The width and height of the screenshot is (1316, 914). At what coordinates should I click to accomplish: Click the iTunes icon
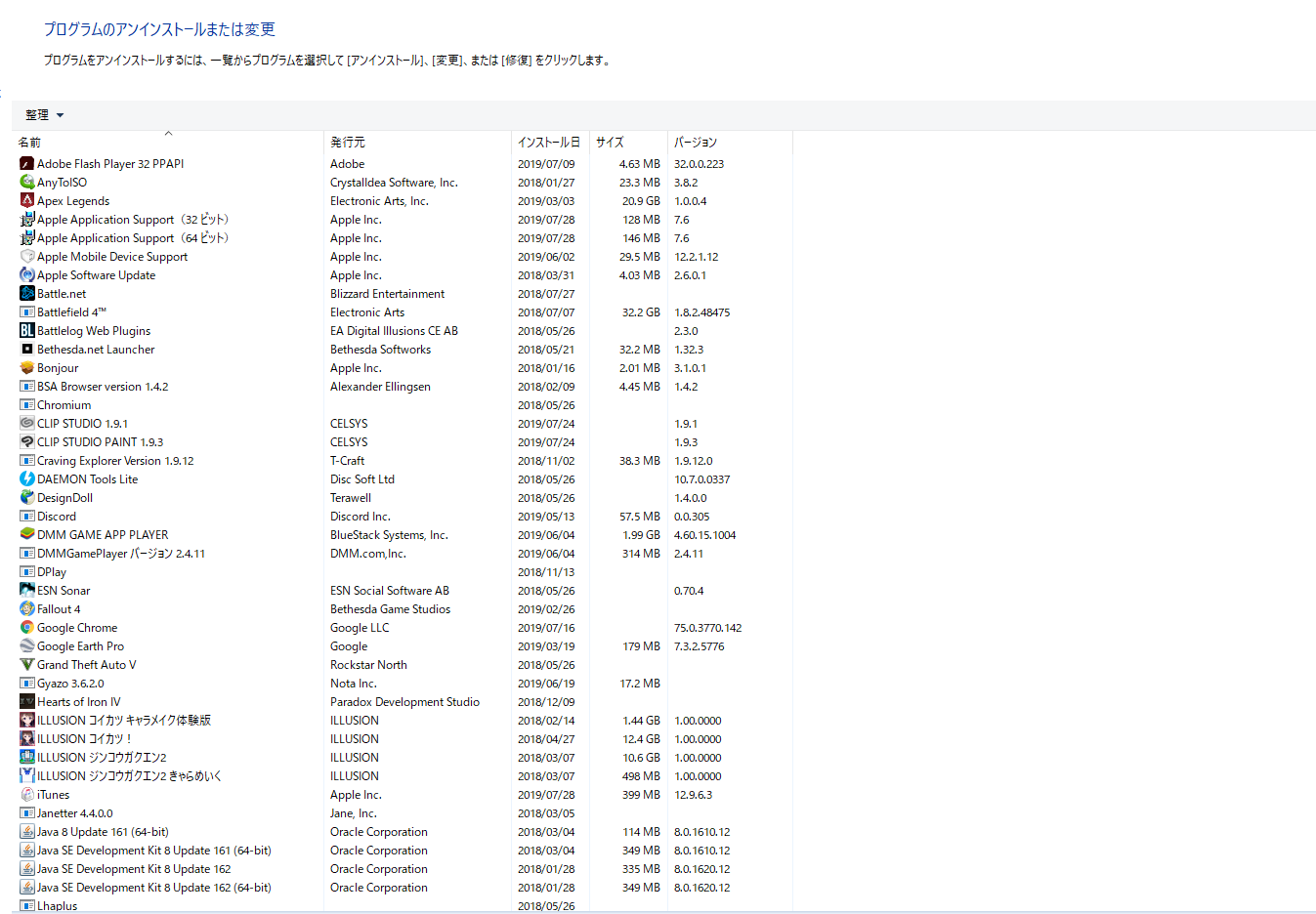pos(27,795)
